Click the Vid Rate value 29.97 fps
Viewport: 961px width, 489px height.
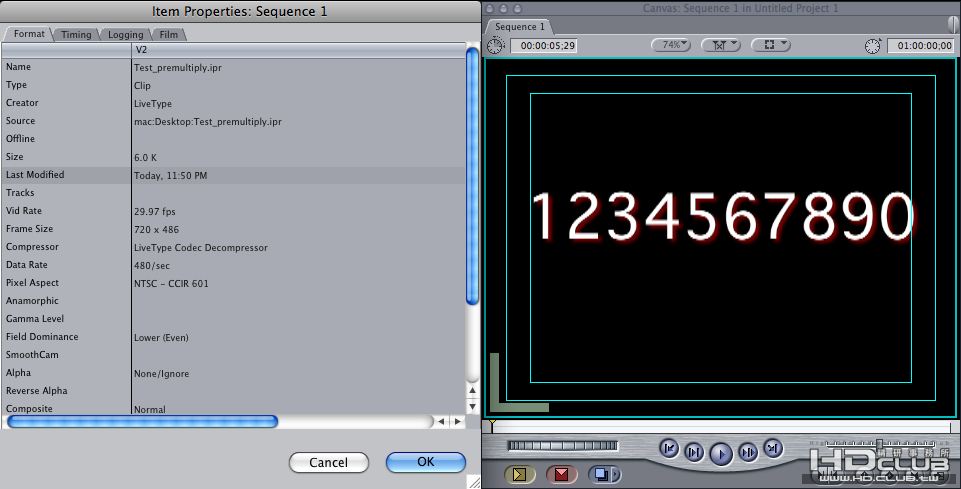tap(154, 211)
